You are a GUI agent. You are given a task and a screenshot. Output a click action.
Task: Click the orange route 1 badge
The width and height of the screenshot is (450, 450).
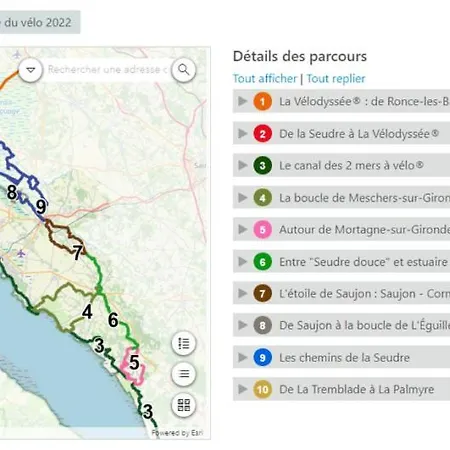coord(263,101)
